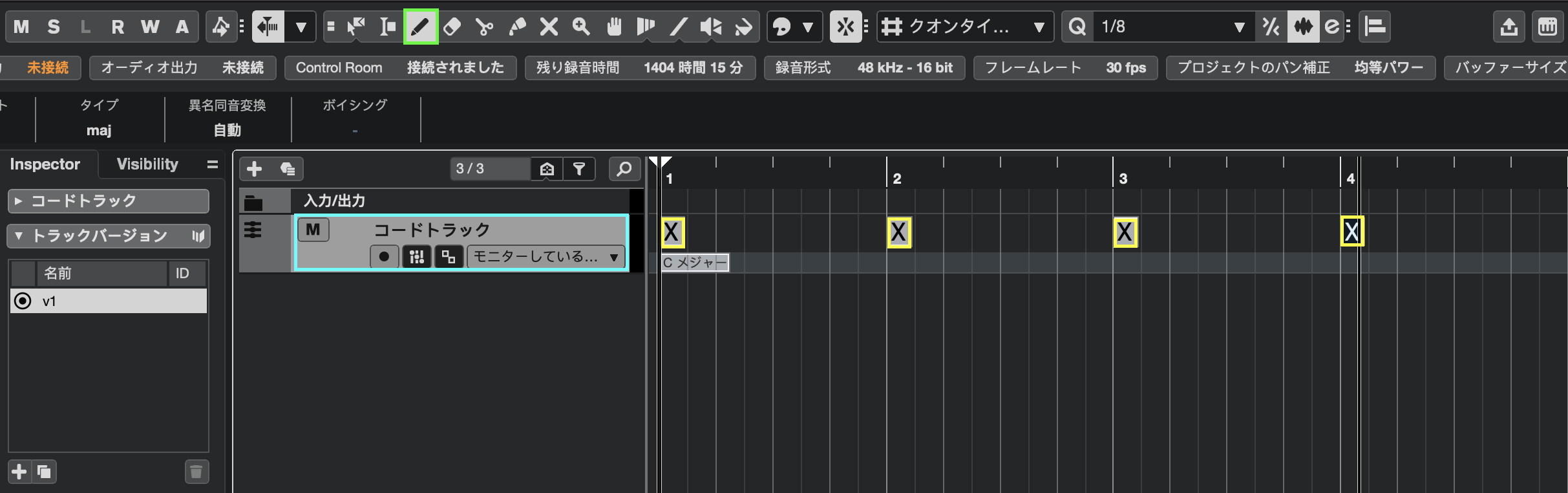Viewport: 1568px width, 493px height.
Task: Click the search tracks magnifier icon
Action: point(624,169)
